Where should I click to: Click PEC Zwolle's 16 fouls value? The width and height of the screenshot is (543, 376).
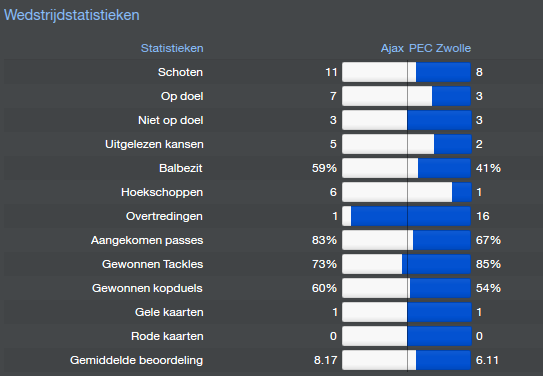coord(483,216)
